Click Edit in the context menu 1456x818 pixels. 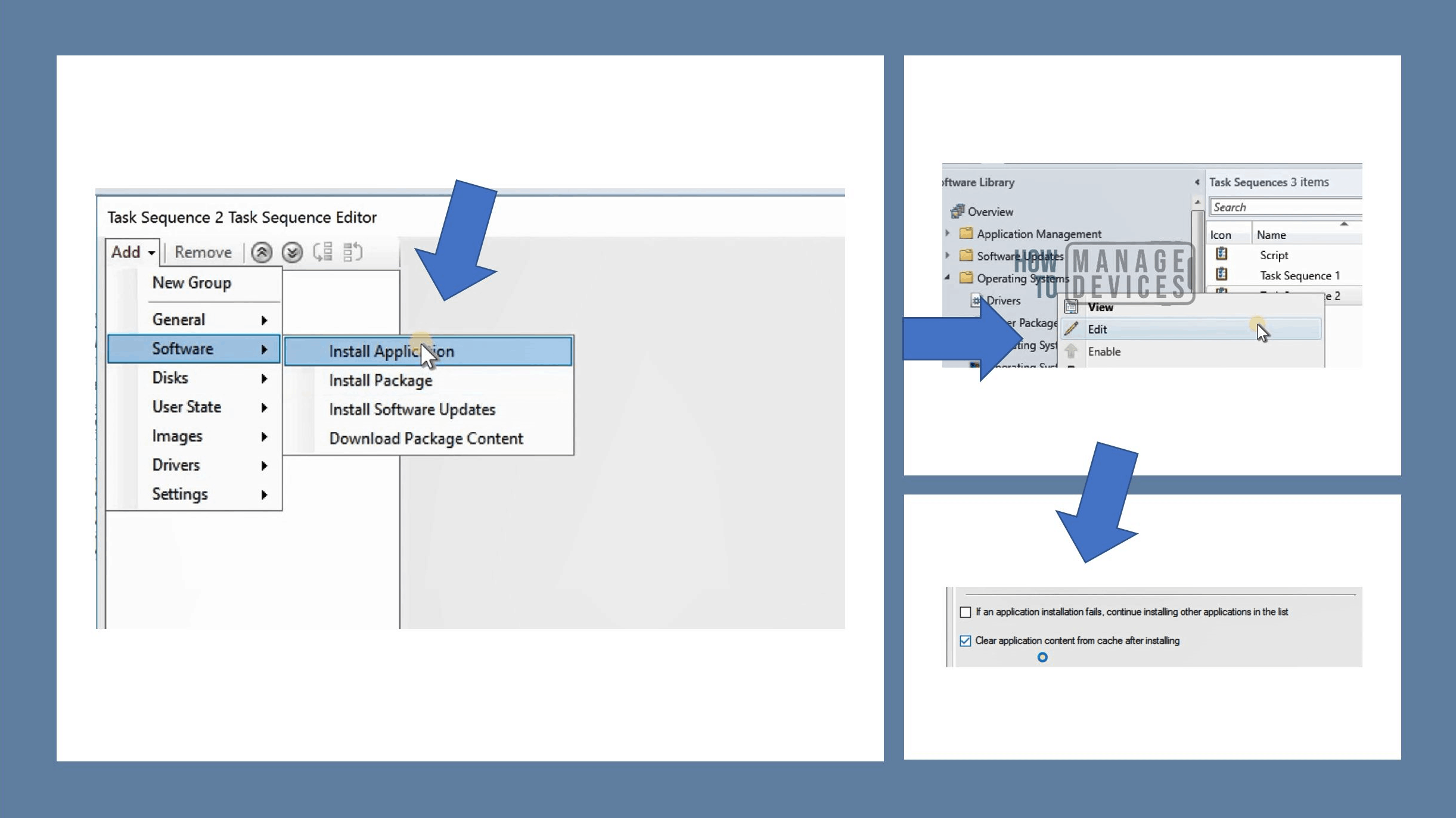pos(1191,329)
